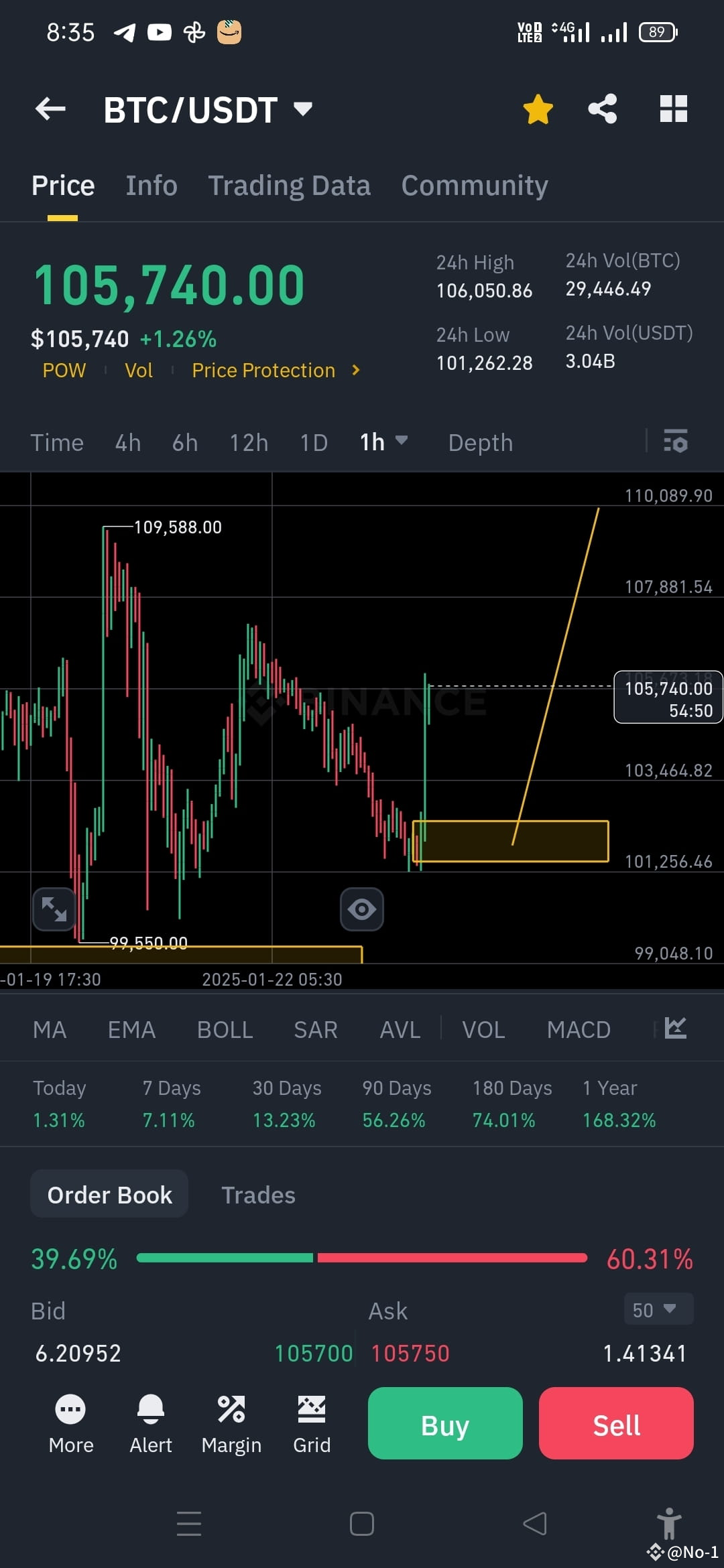Open the 1h timeframe dropdown

[x=383, y=442]
